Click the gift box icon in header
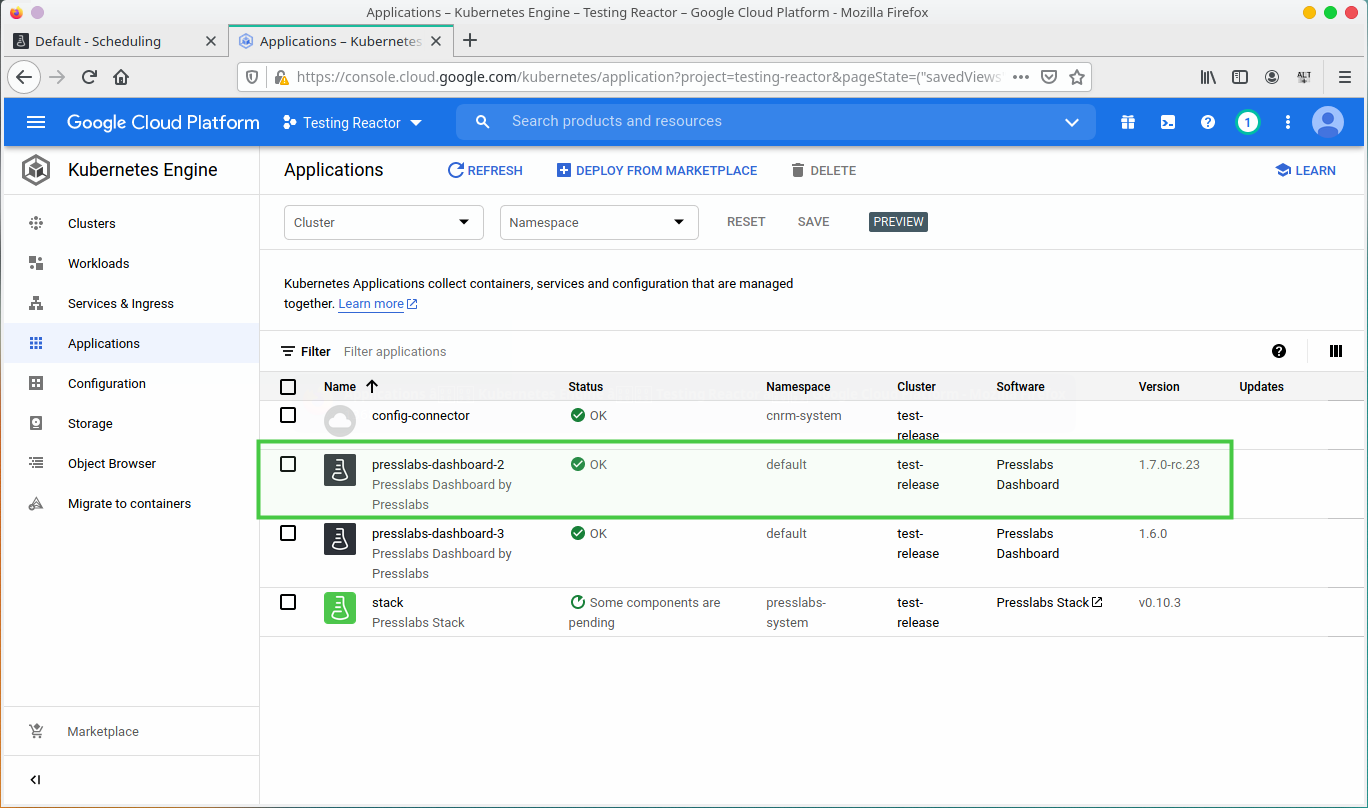 (1127, 122)
